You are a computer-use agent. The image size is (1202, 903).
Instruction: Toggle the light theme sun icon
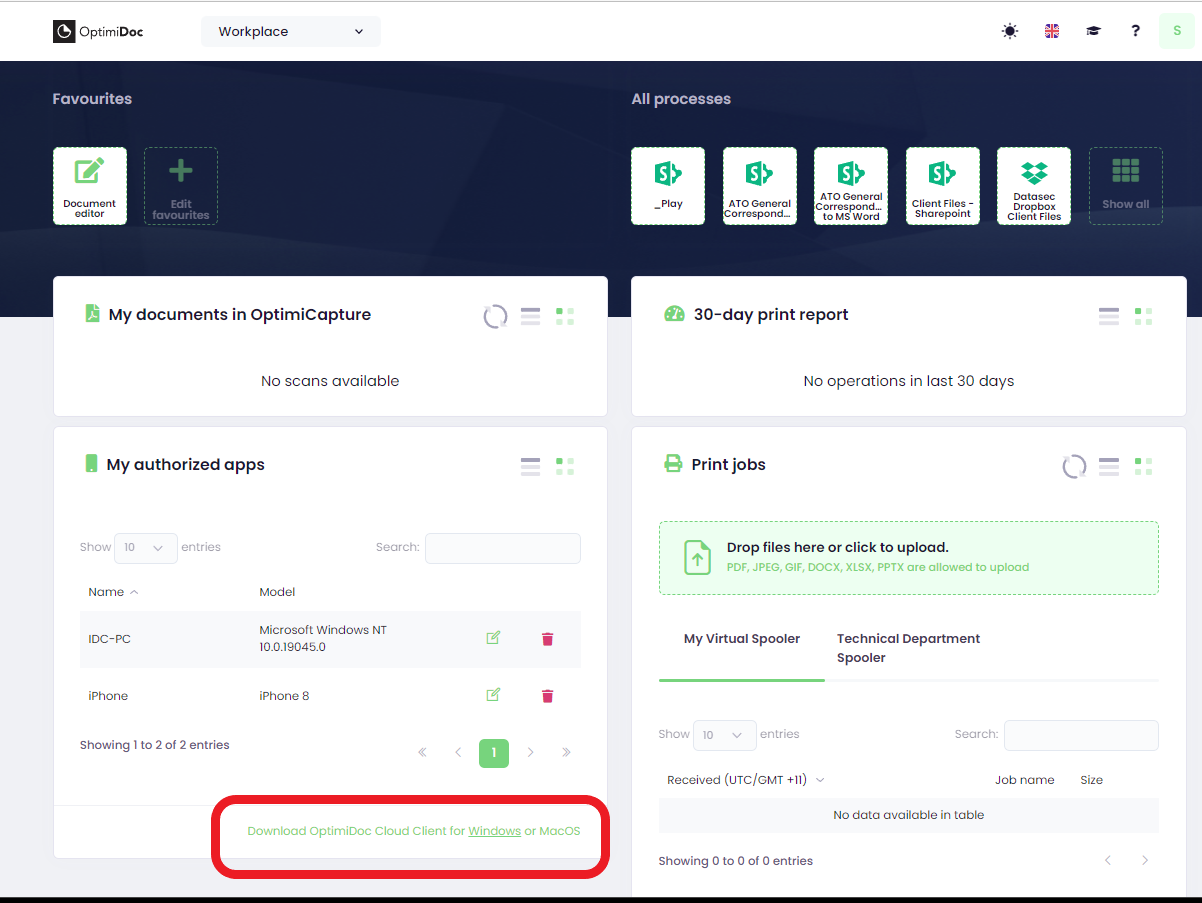[1010, 31]
